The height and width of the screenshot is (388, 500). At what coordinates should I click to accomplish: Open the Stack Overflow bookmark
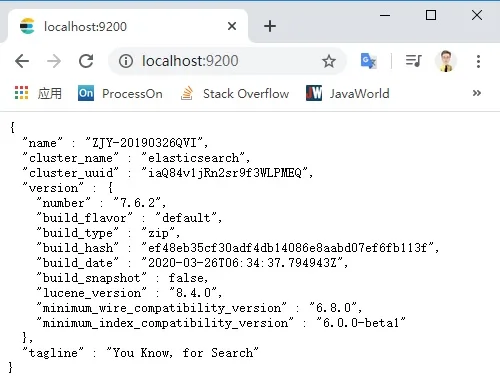(235, 93)
